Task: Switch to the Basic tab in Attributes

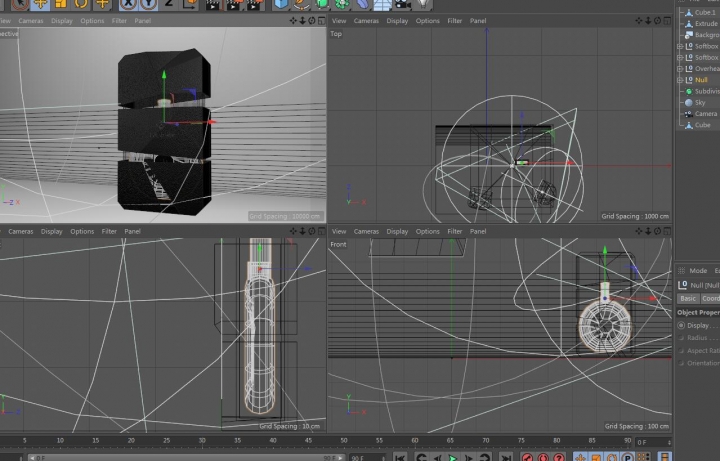Action: 688,298
